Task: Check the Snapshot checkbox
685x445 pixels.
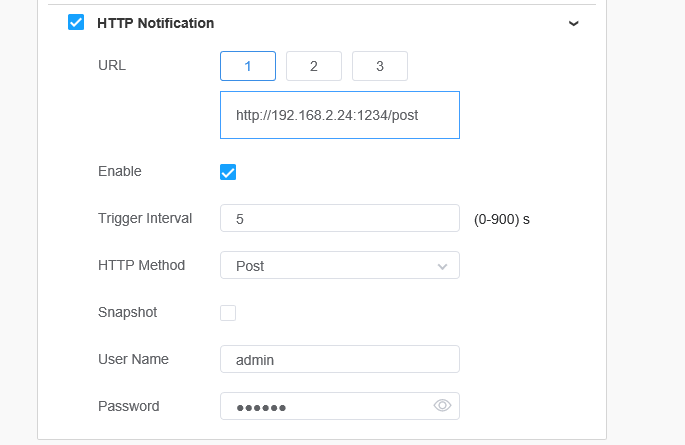Action: [x=228, y=313]
